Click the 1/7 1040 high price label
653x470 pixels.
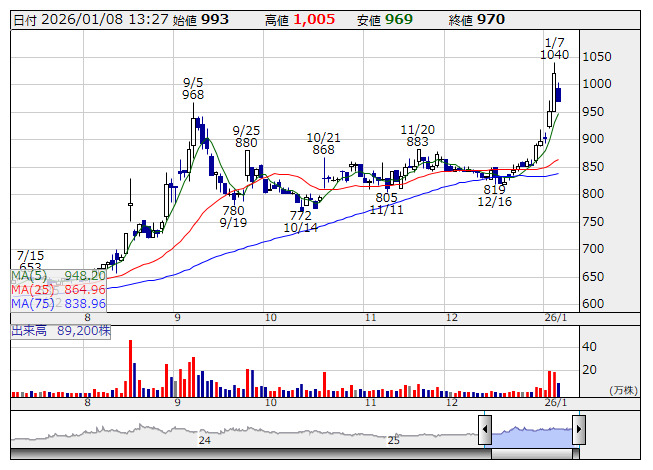(x=554, y=48)
